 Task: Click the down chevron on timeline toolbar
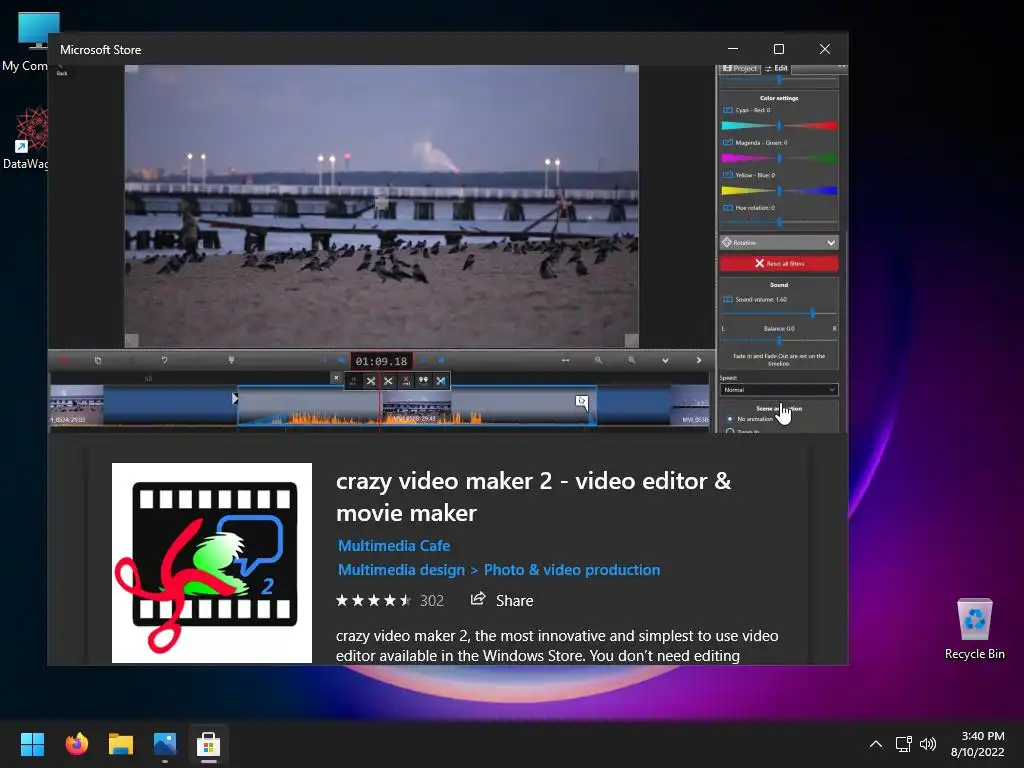click(665, 360)
